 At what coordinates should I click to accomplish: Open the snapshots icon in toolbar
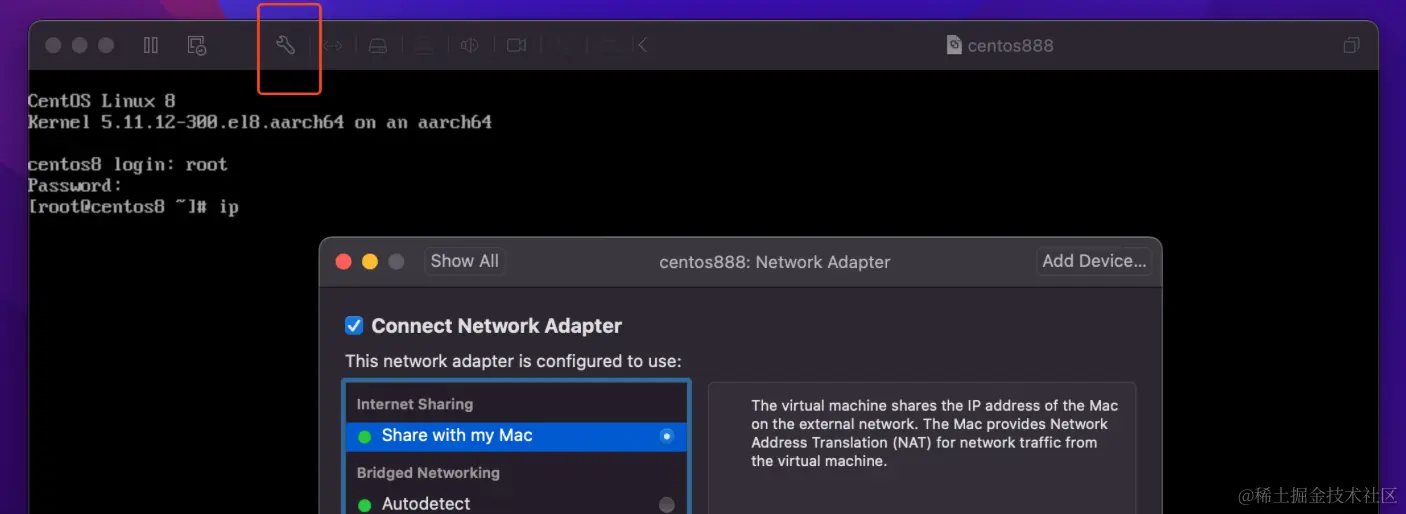(197, 45)
